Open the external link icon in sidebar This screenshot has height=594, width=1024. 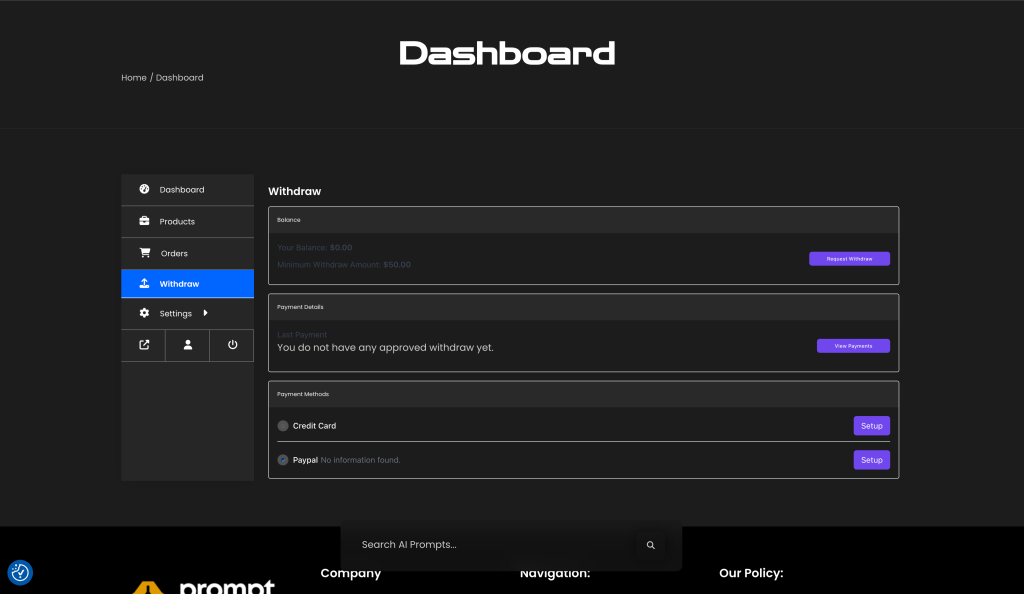(x=144, y=345)
